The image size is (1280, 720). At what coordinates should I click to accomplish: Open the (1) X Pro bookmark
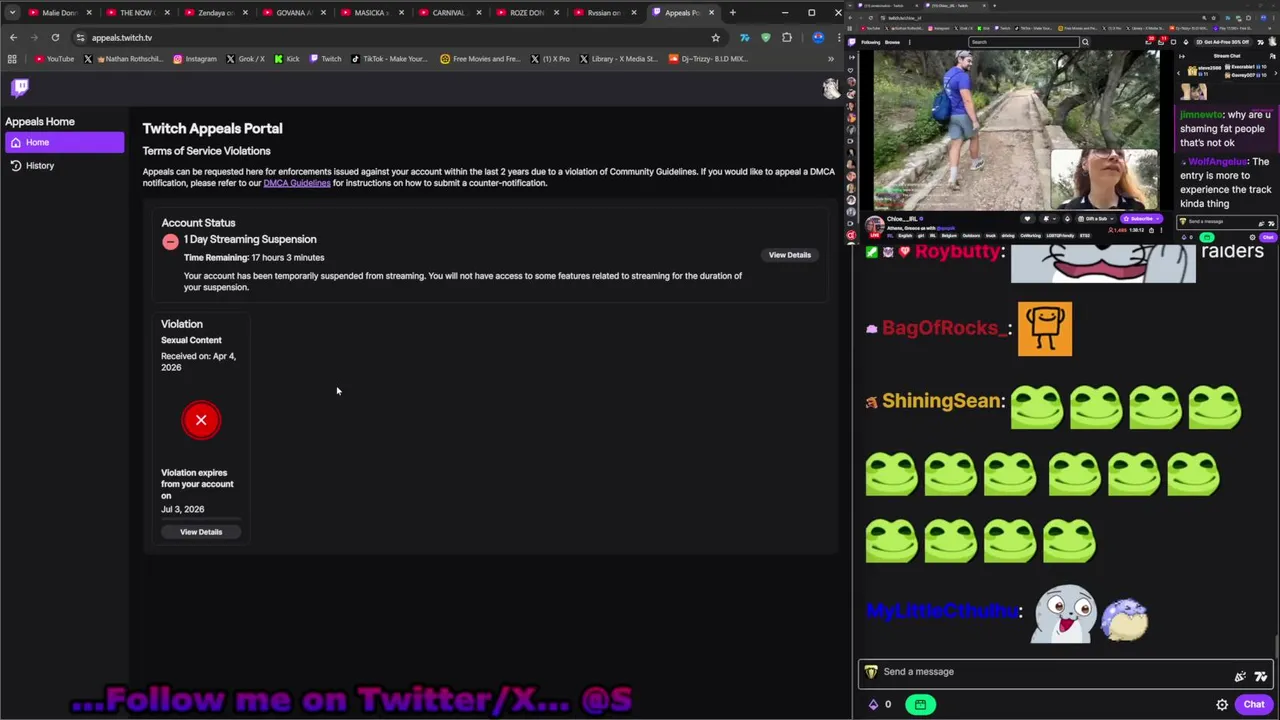(x=550, y=59)
